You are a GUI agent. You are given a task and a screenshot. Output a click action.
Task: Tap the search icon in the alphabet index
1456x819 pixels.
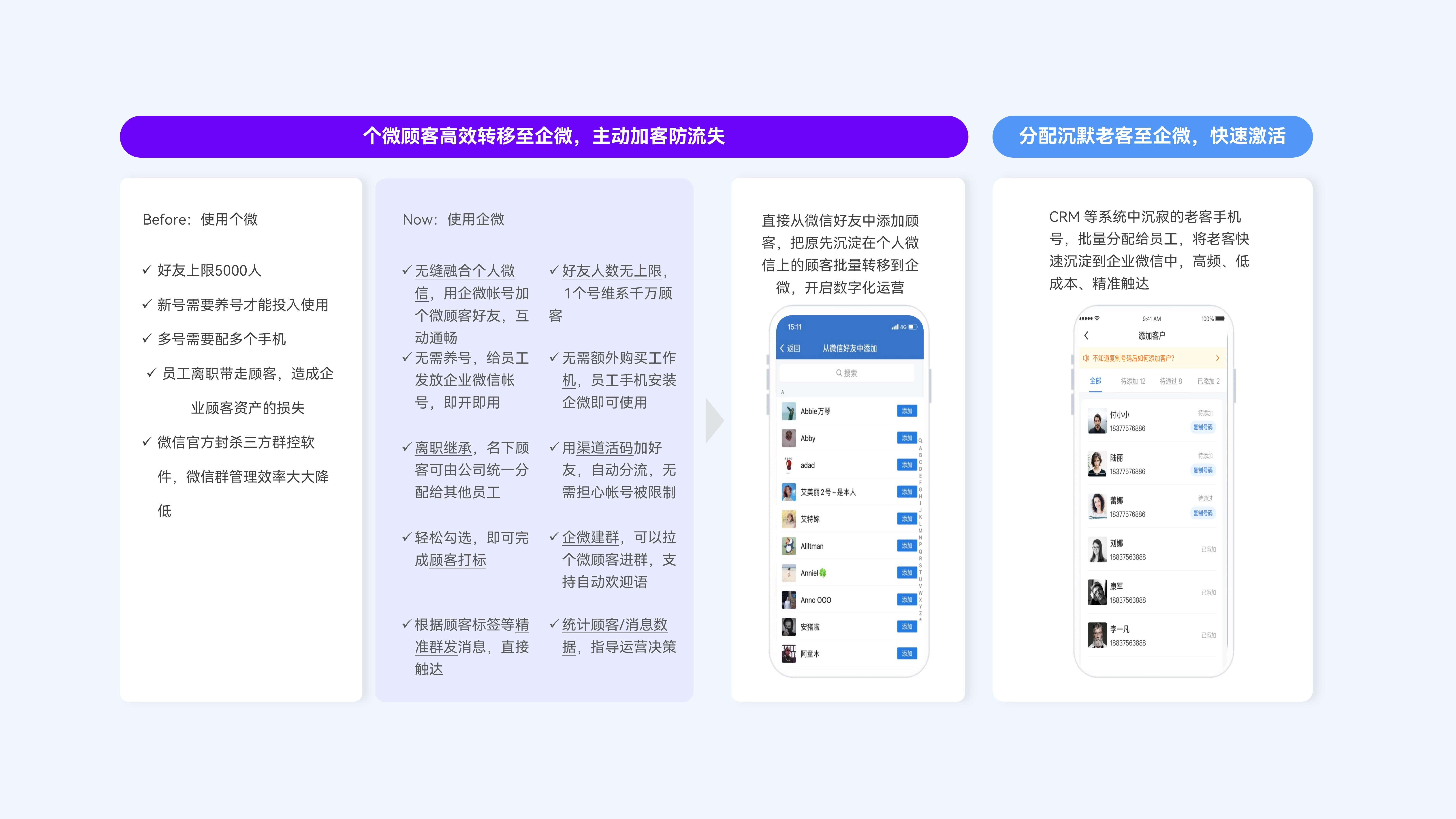coord(920,441)
